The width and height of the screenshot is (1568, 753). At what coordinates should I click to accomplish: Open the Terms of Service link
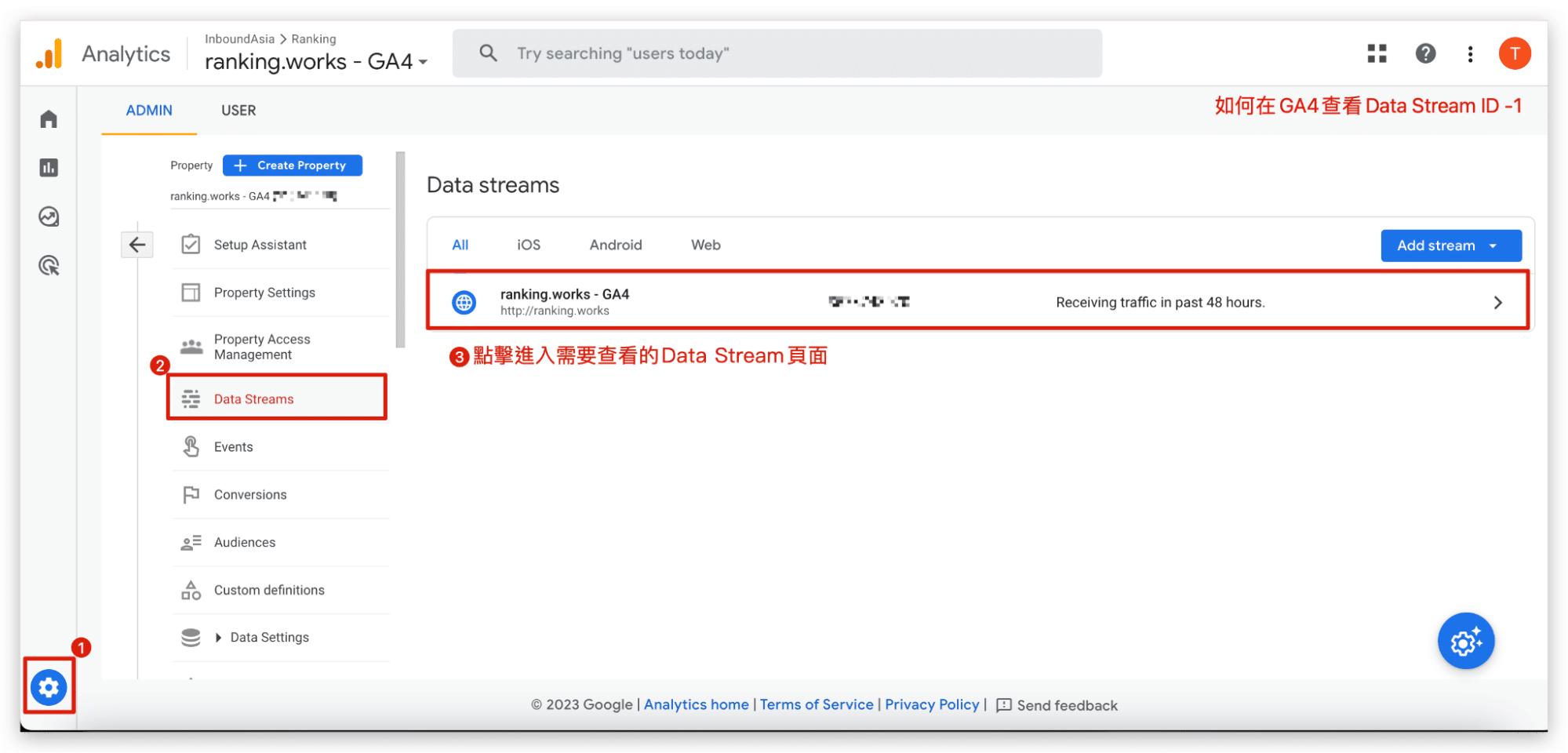click(x=816, y=704)
